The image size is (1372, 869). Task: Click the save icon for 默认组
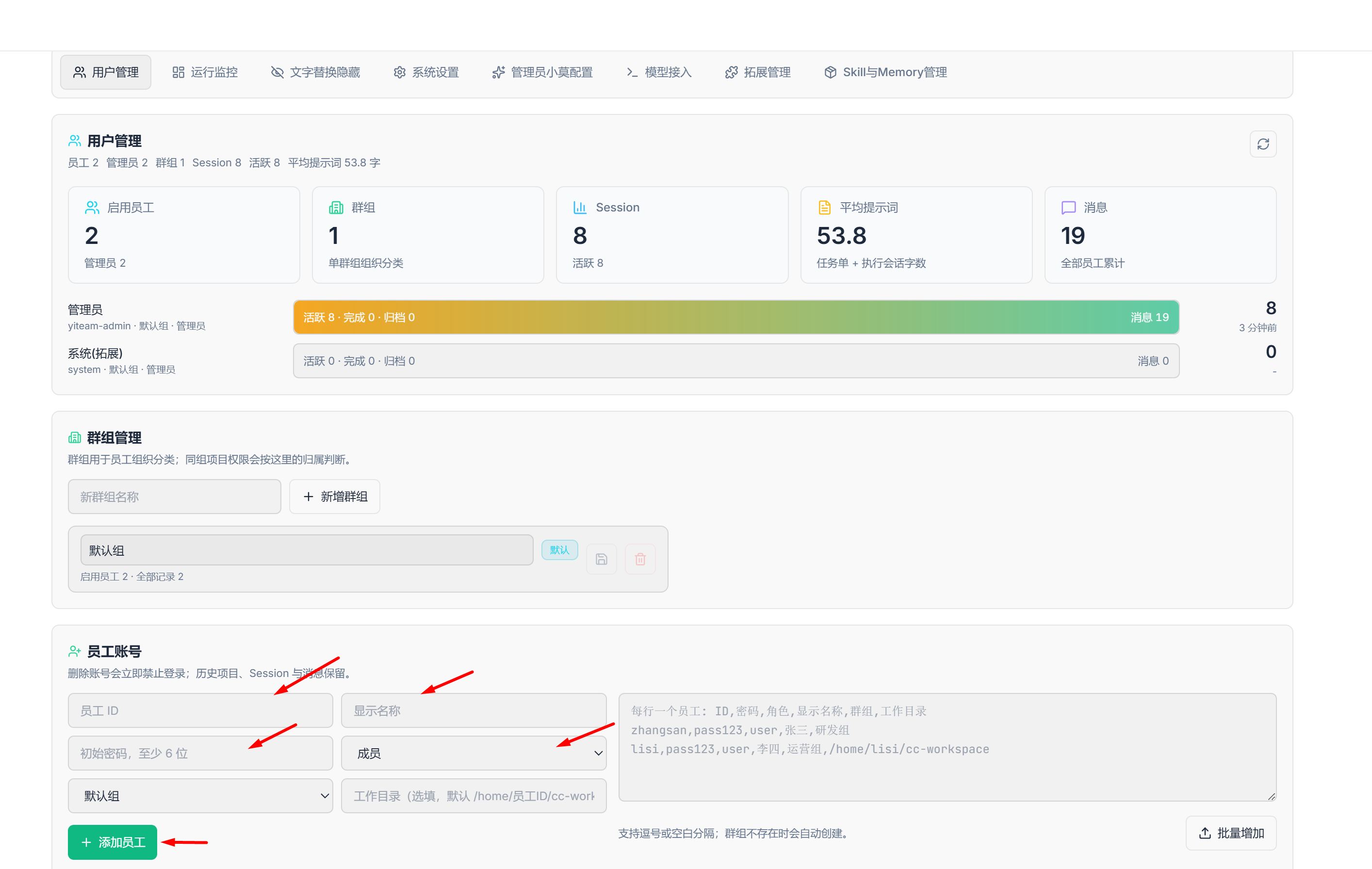tap(601, 559)
